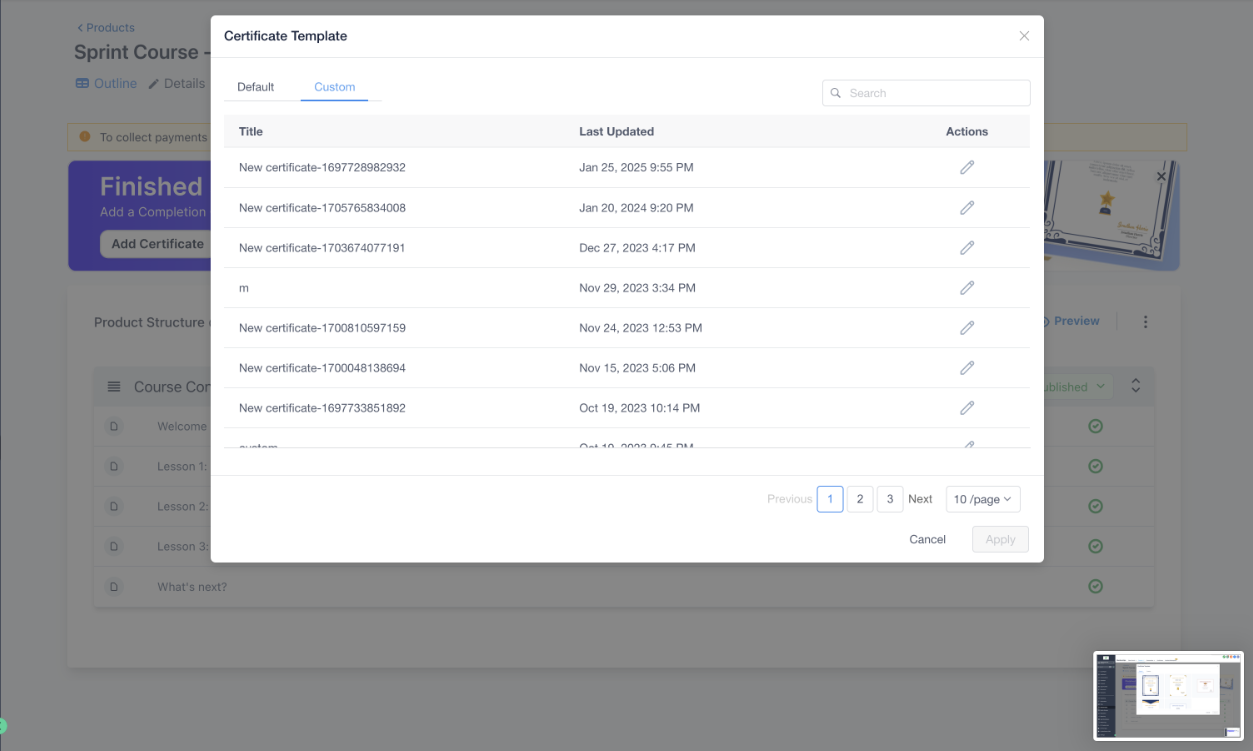
Task: Edit certificate 1697733851892 with pencil icon
Action: [966, 408]
